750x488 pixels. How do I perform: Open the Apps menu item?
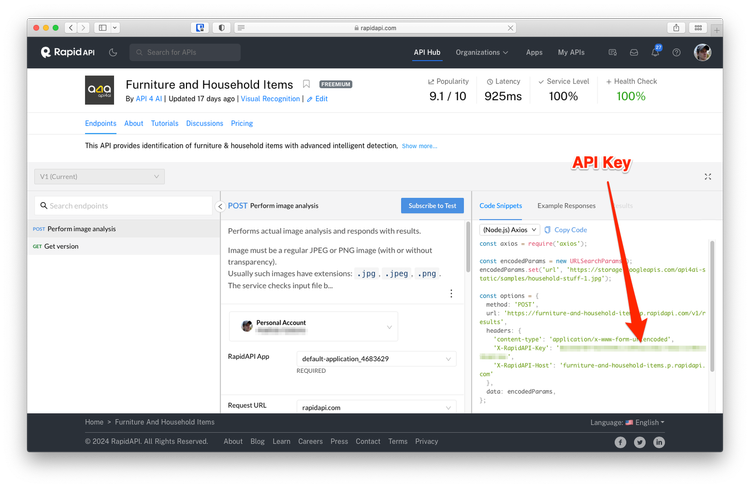coord(534,52)
